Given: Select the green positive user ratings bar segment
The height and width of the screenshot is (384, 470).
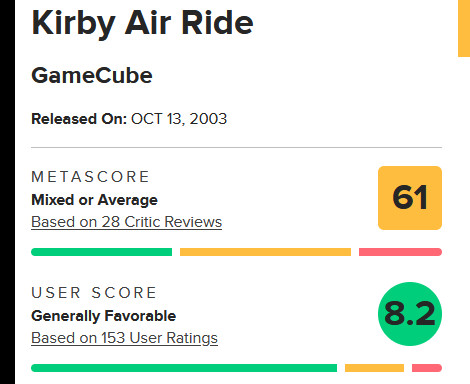Looking at the screenshot, I should pos(184,368).
